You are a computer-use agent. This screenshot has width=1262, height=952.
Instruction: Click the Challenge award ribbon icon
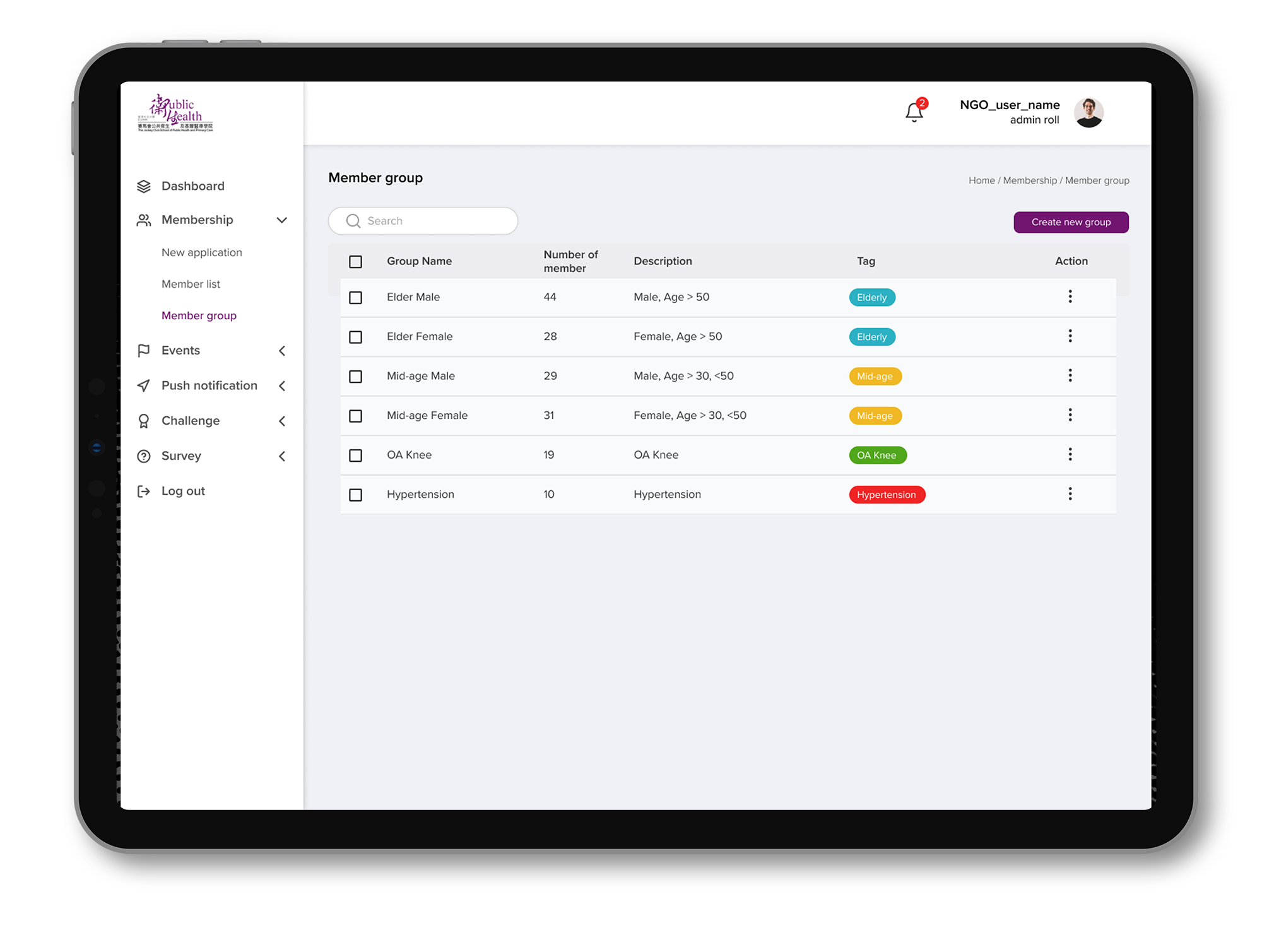tap(144, 421)
